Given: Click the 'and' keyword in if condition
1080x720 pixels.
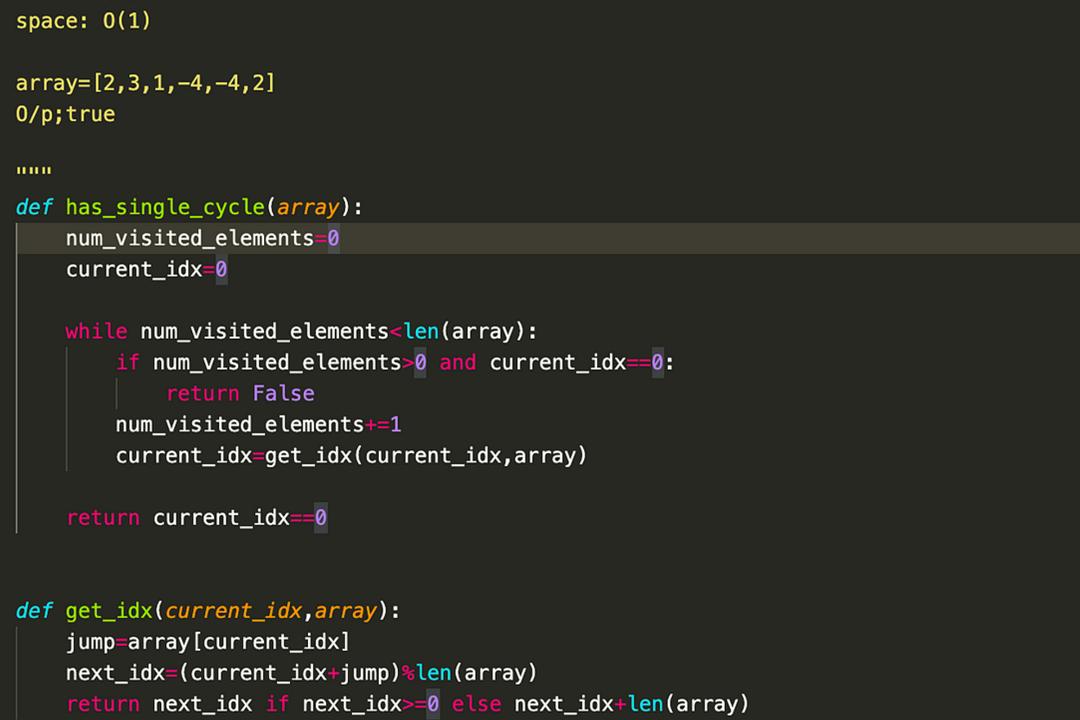Looking at the screenshot, I should [458, 362].
